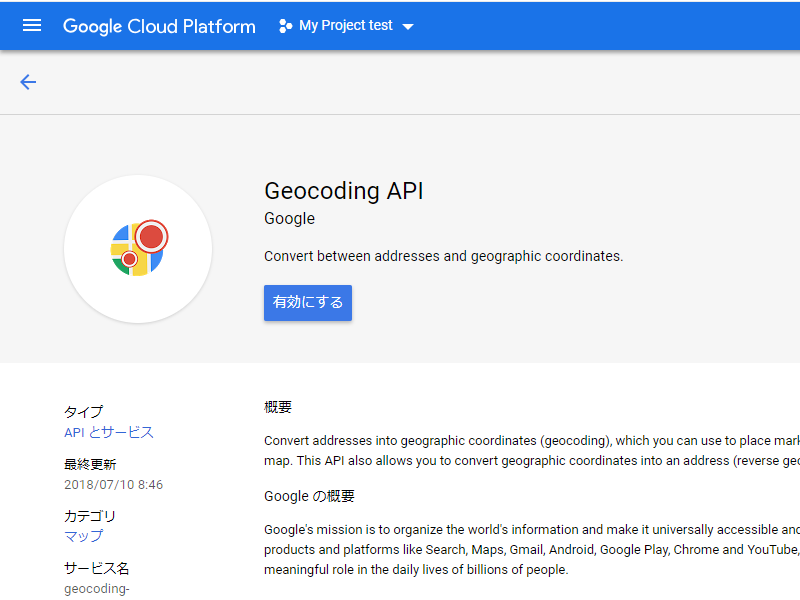
Task: Open the API とサービス link
Action: coord(109,432)
